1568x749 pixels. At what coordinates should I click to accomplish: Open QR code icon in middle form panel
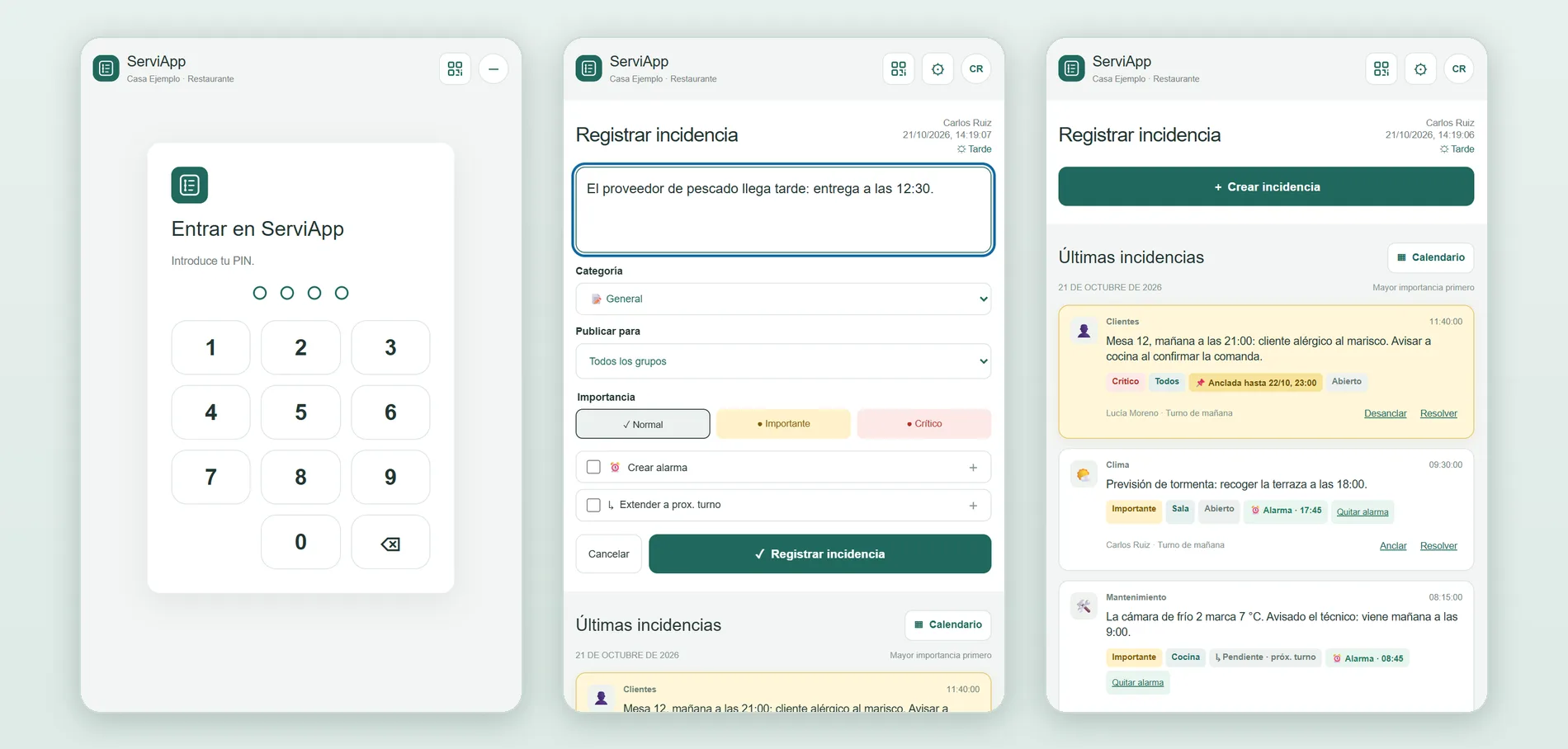pos(899,68)
